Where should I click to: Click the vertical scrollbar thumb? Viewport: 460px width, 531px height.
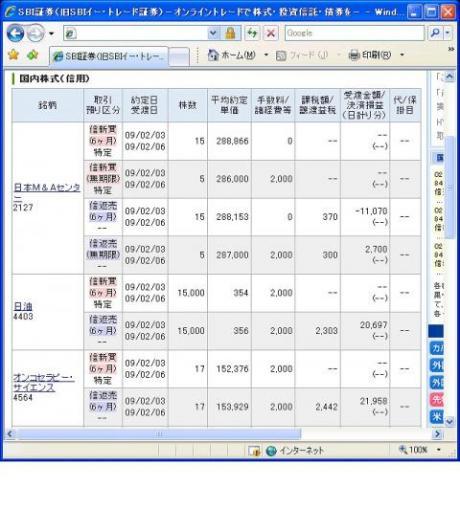(x=449, y=187)
